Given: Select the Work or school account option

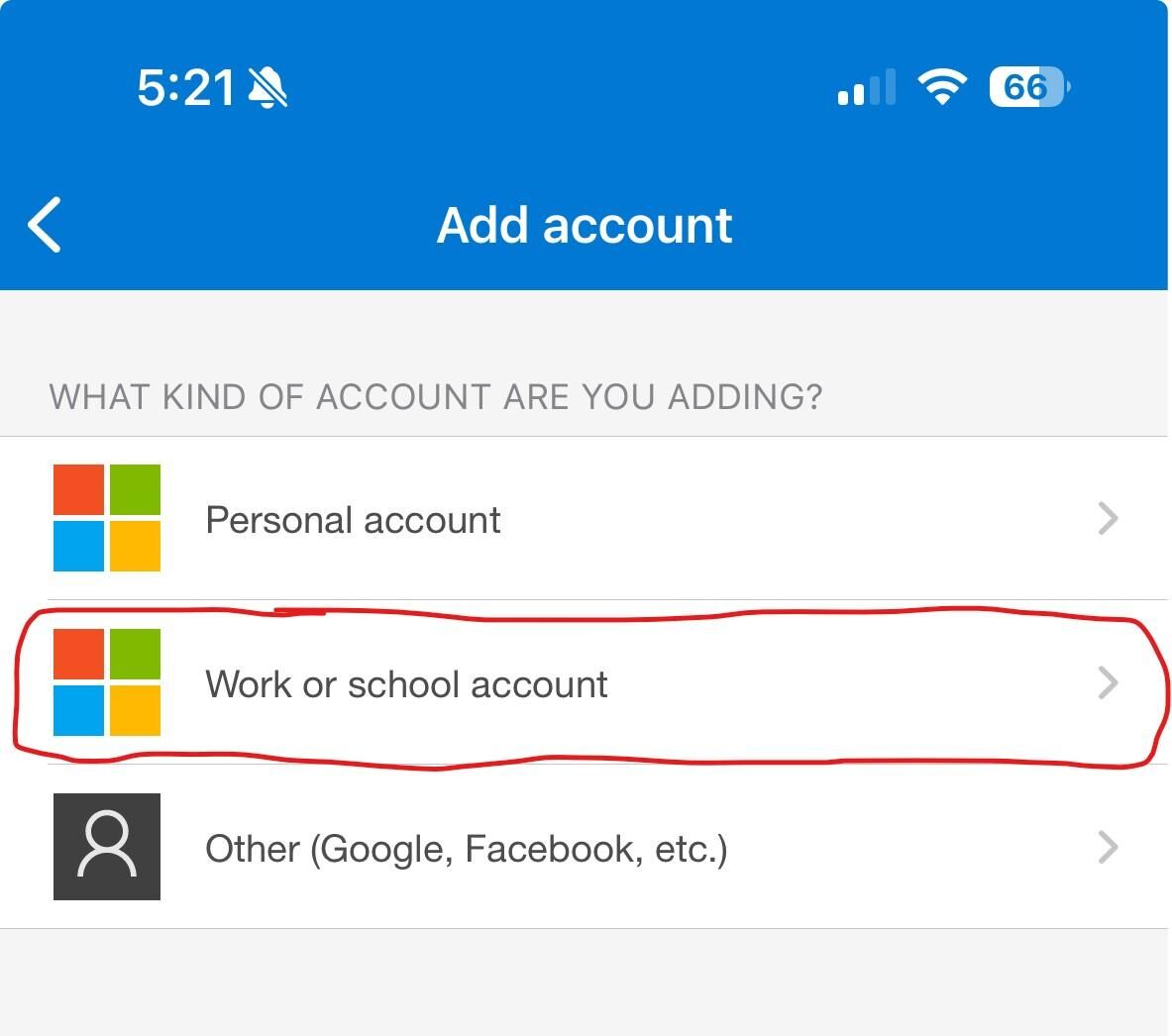Looking at the screenshot, I should coord(406,684).
